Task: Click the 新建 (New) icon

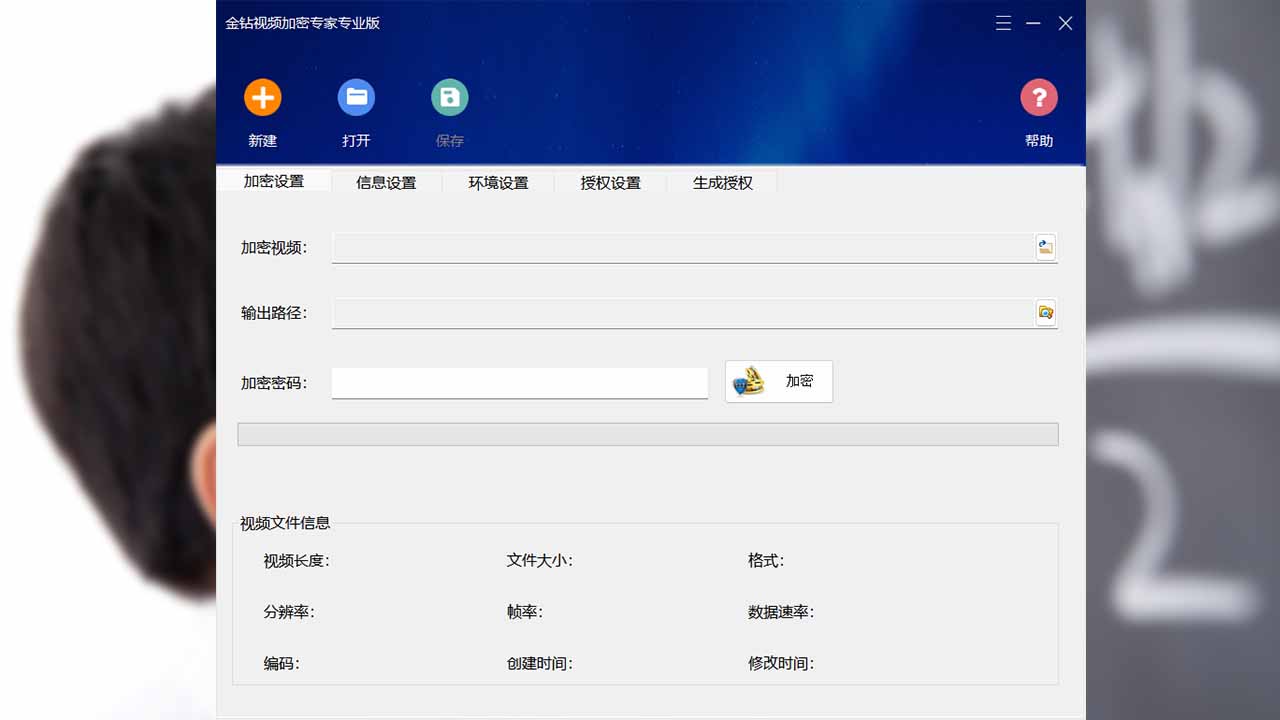Action: (262, 97)
